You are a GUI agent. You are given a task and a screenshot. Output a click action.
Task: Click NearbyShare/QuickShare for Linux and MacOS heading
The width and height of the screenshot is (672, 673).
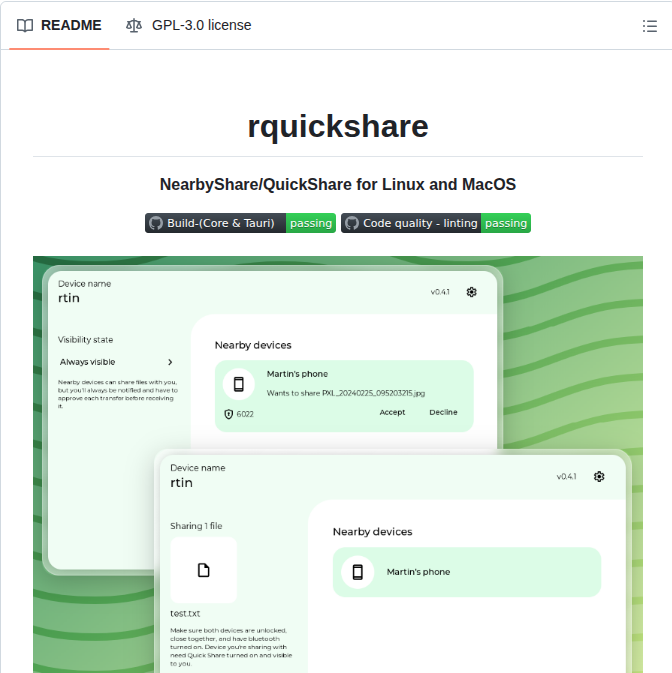point(338,185)
